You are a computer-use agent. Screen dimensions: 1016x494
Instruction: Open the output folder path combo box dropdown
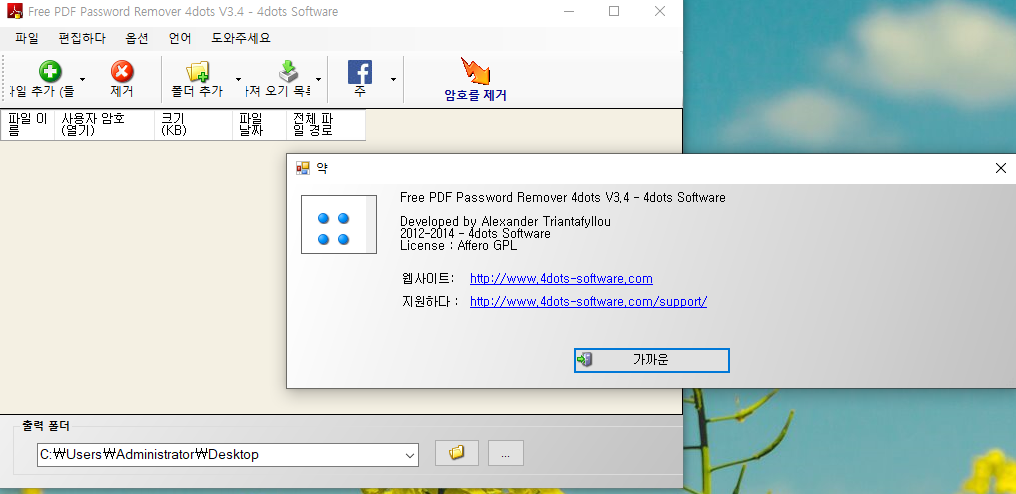tap(410, 455)
